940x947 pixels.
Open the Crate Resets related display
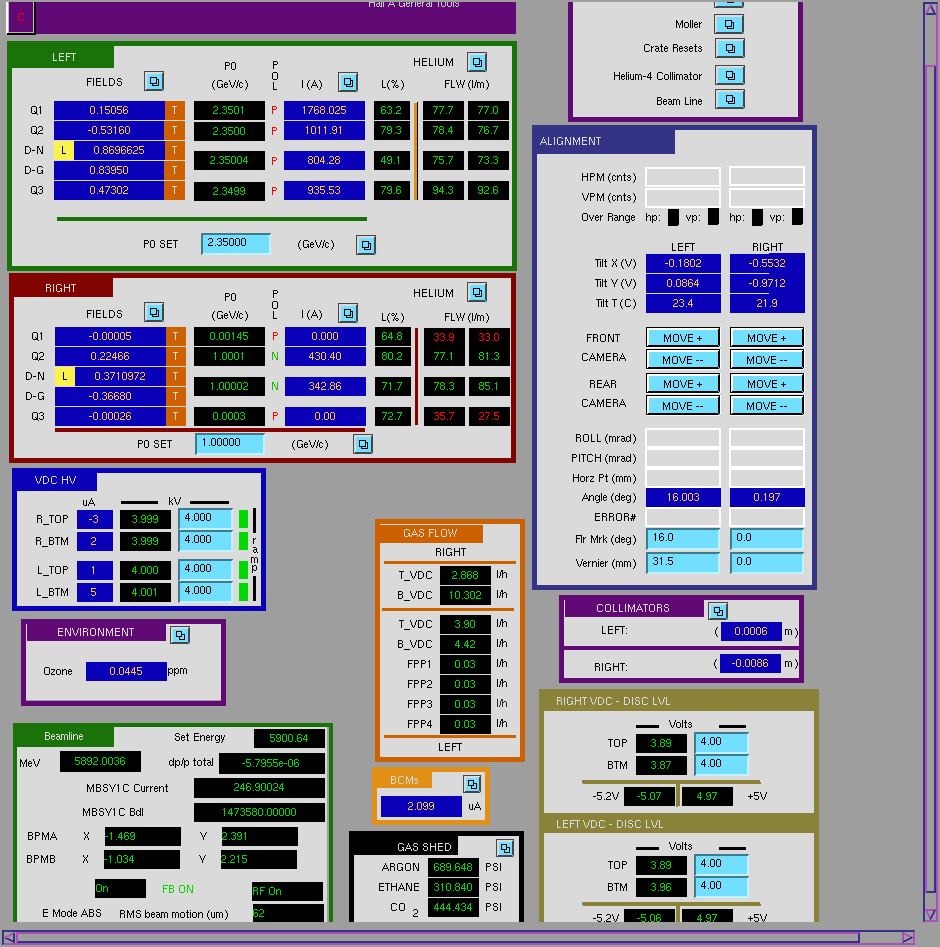click(x=730, y=48)
